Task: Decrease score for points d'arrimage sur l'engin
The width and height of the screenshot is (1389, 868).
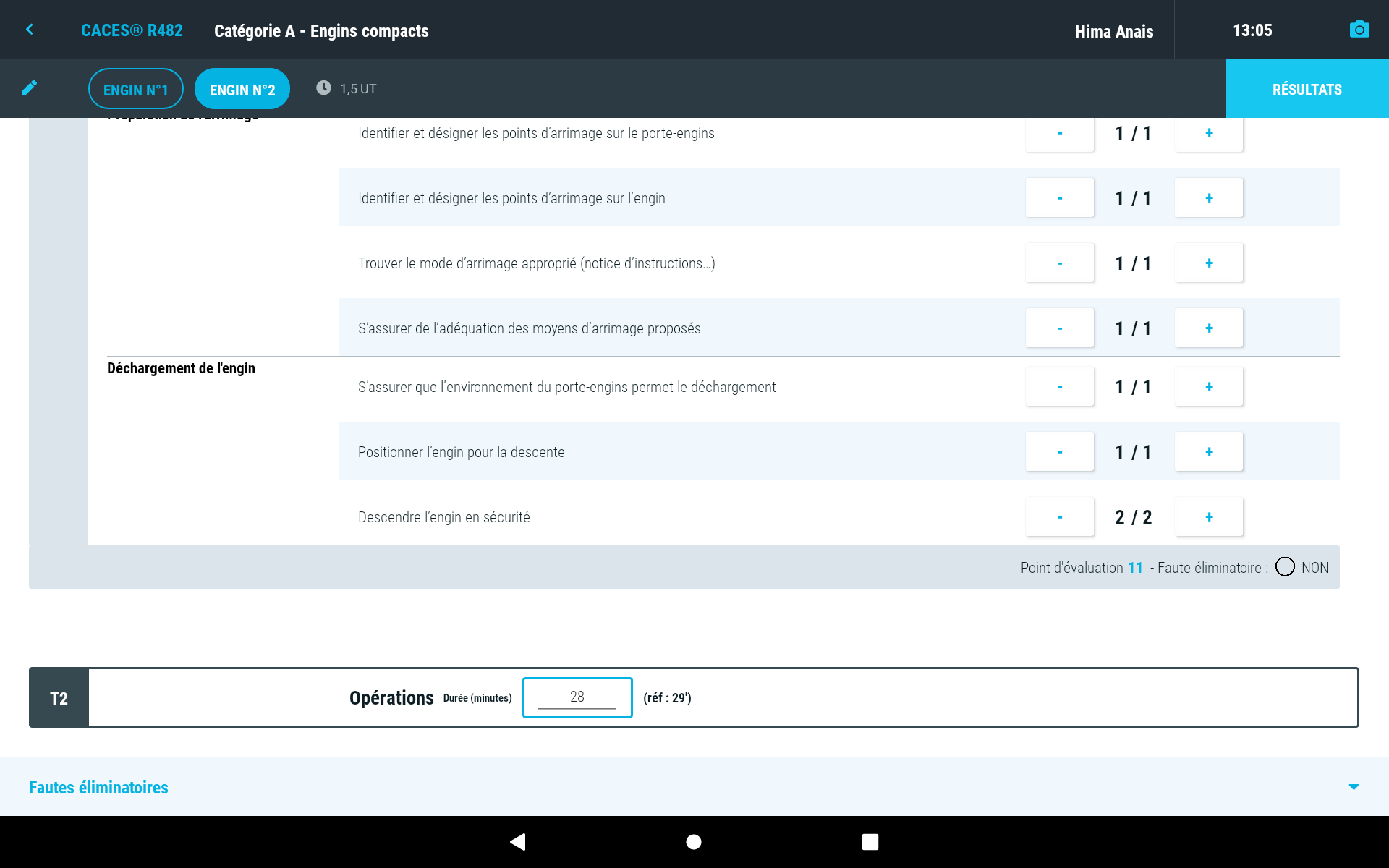Action: point(1060,197)
